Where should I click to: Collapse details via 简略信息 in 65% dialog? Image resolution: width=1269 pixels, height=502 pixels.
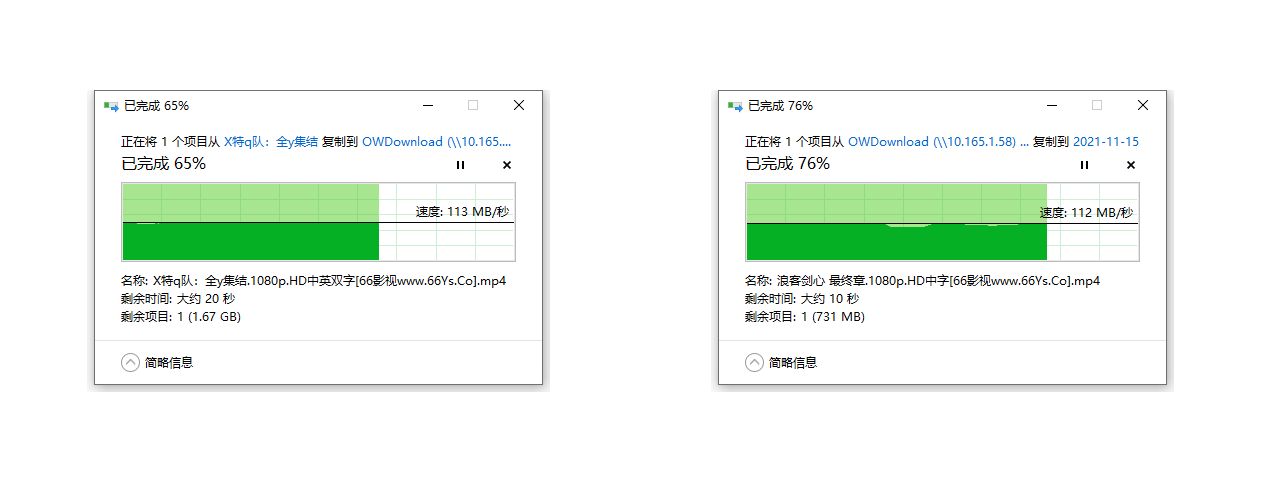(x=157, y=362)
